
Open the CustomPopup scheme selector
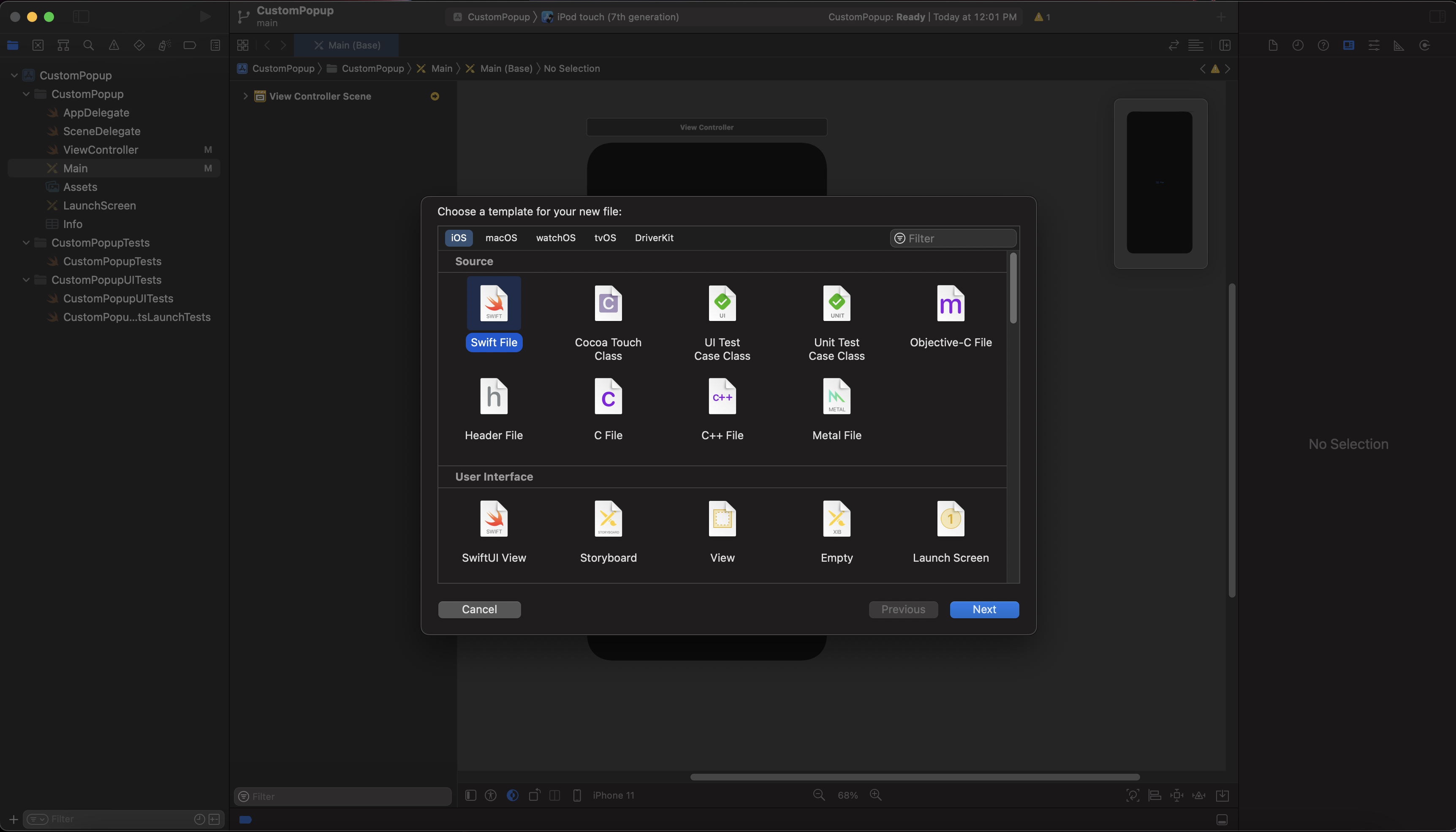(x=492, y=16)
